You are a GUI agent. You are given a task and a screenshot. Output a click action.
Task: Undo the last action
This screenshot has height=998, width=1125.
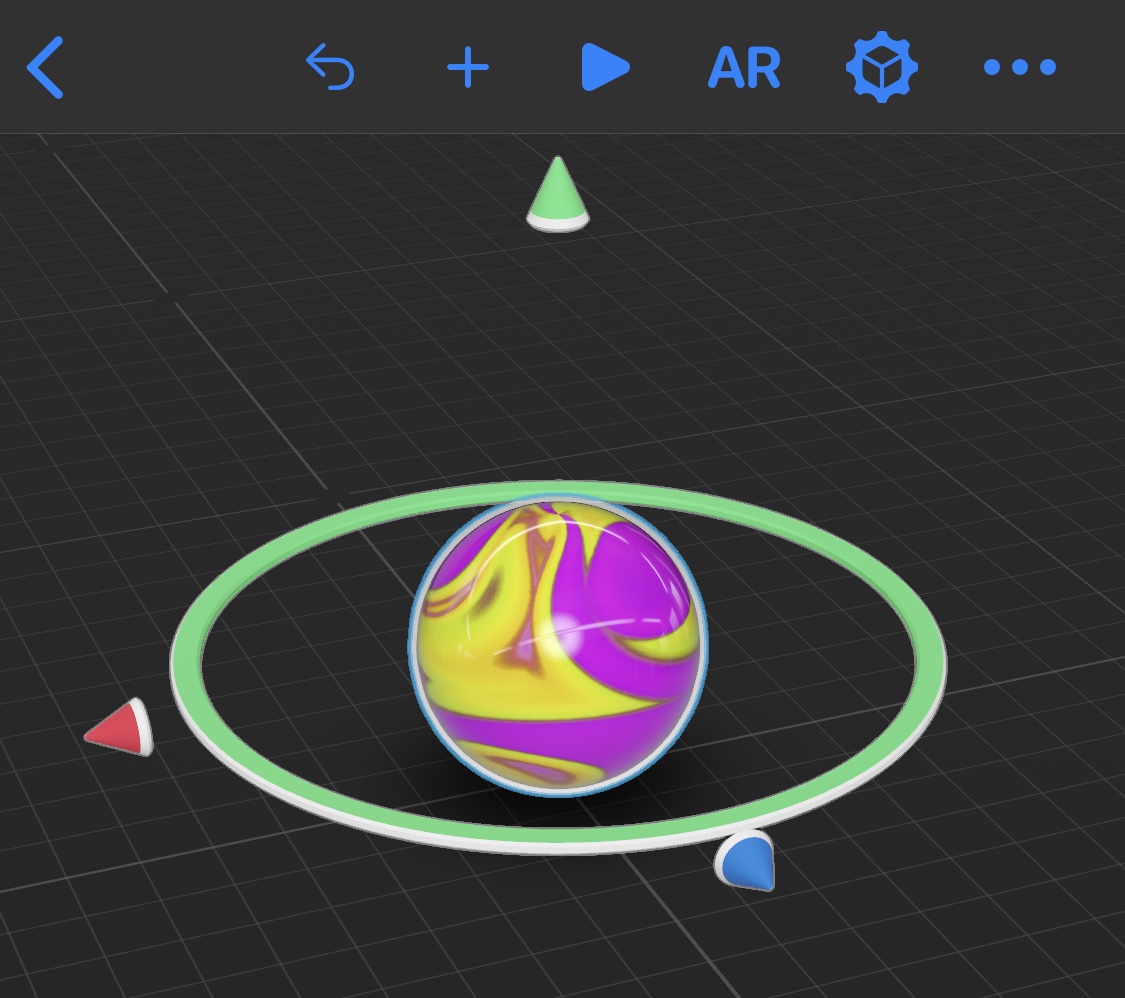point(331,67)
